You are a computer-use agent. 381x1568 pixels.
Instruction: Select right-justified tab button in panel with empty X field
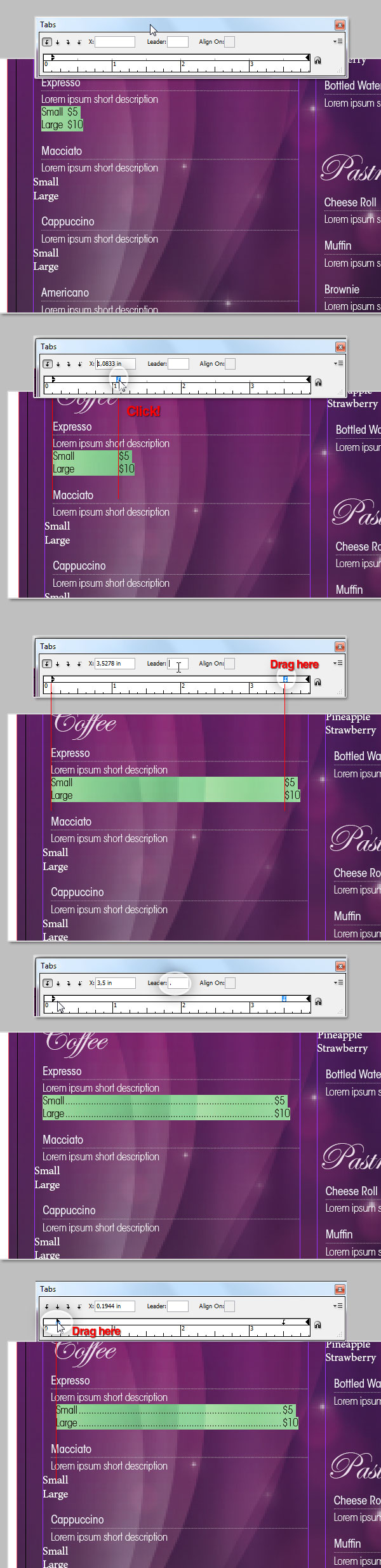click(x=69, y=42)
